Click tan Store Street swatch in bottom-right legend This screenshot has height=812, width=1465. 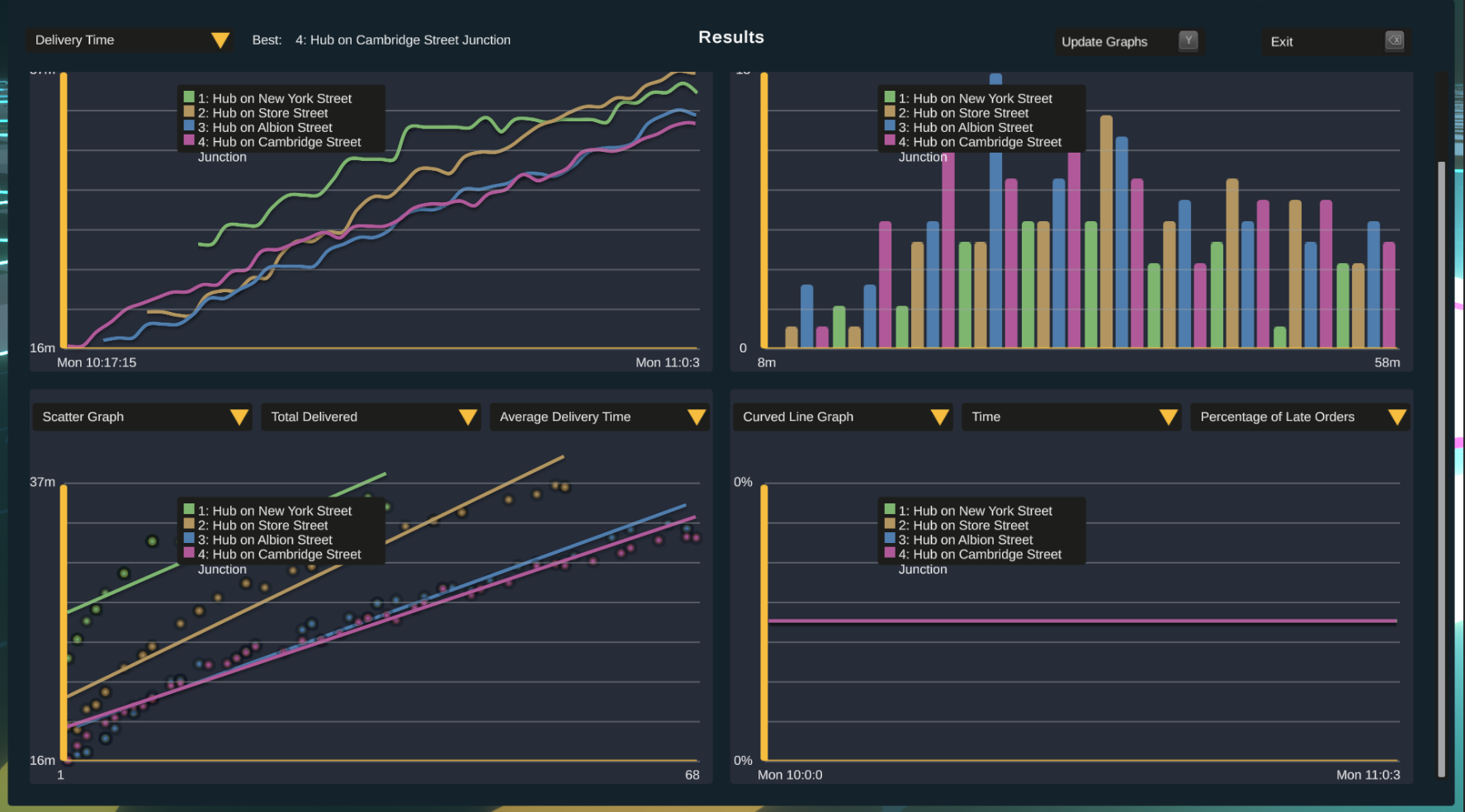click(890, 524)
